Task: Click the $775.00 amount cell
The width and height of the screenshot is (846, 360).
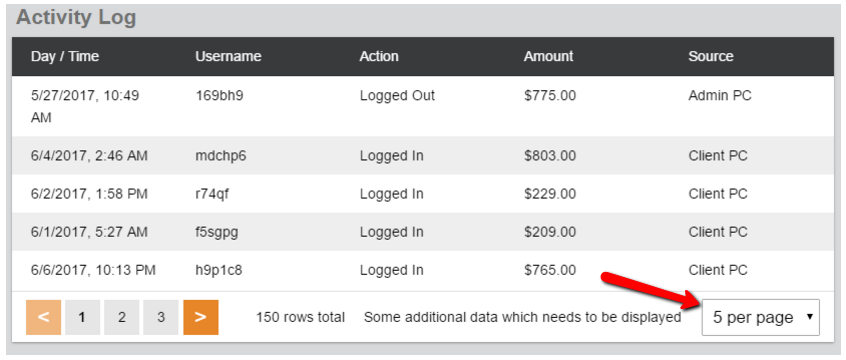Action: [550, 96]
